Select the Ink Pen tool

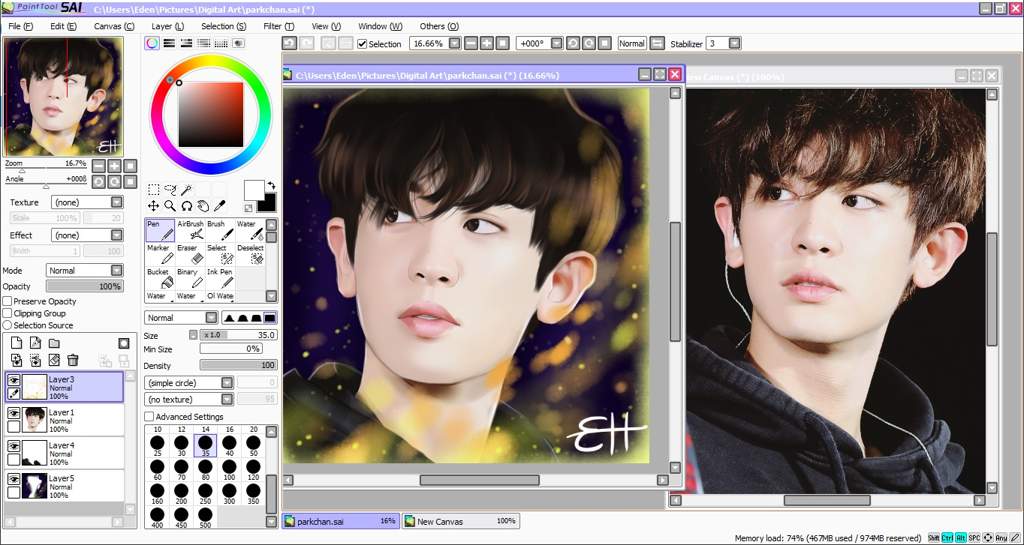[x=220, y=278]
